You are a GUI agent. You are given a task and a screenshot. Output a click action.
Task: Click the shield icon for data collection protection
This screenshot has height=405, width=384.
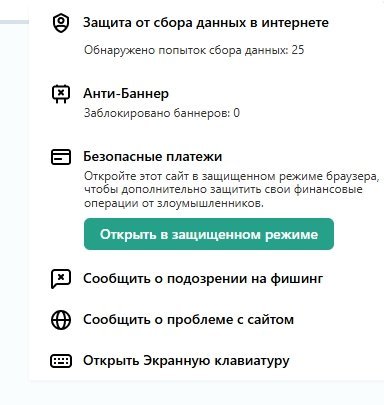tap(61, 23)
